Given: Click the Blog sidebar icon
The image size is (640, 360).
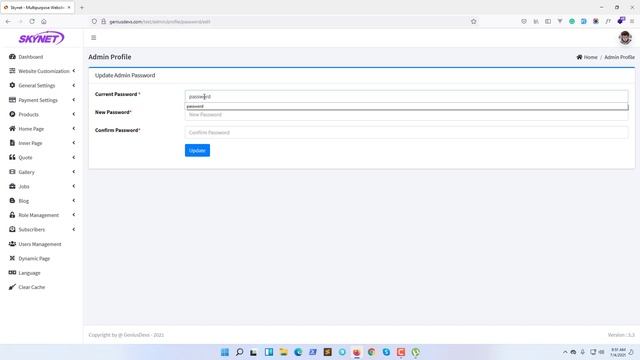Looking at the screenshot, I should (x=12, y=200).
